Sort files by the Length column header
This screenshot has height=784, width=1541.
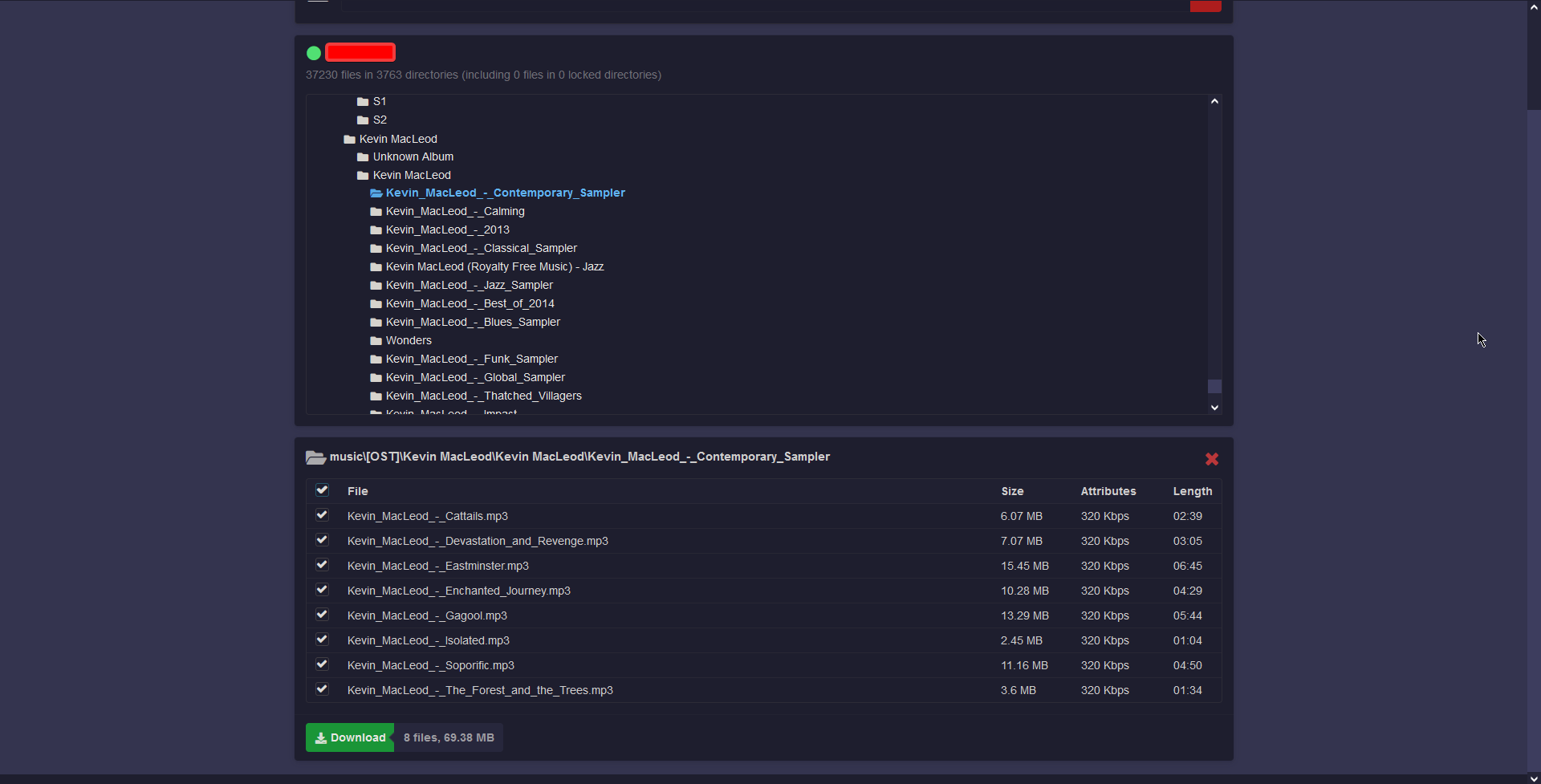coord(1192,491)
